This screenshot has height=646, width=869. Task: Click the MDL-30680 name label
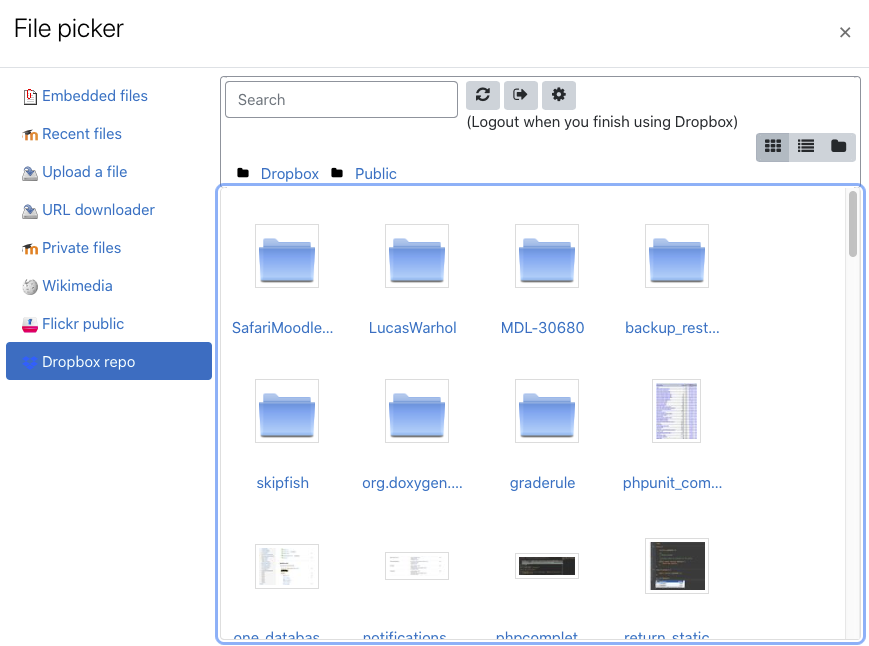[x=543, y=328]
